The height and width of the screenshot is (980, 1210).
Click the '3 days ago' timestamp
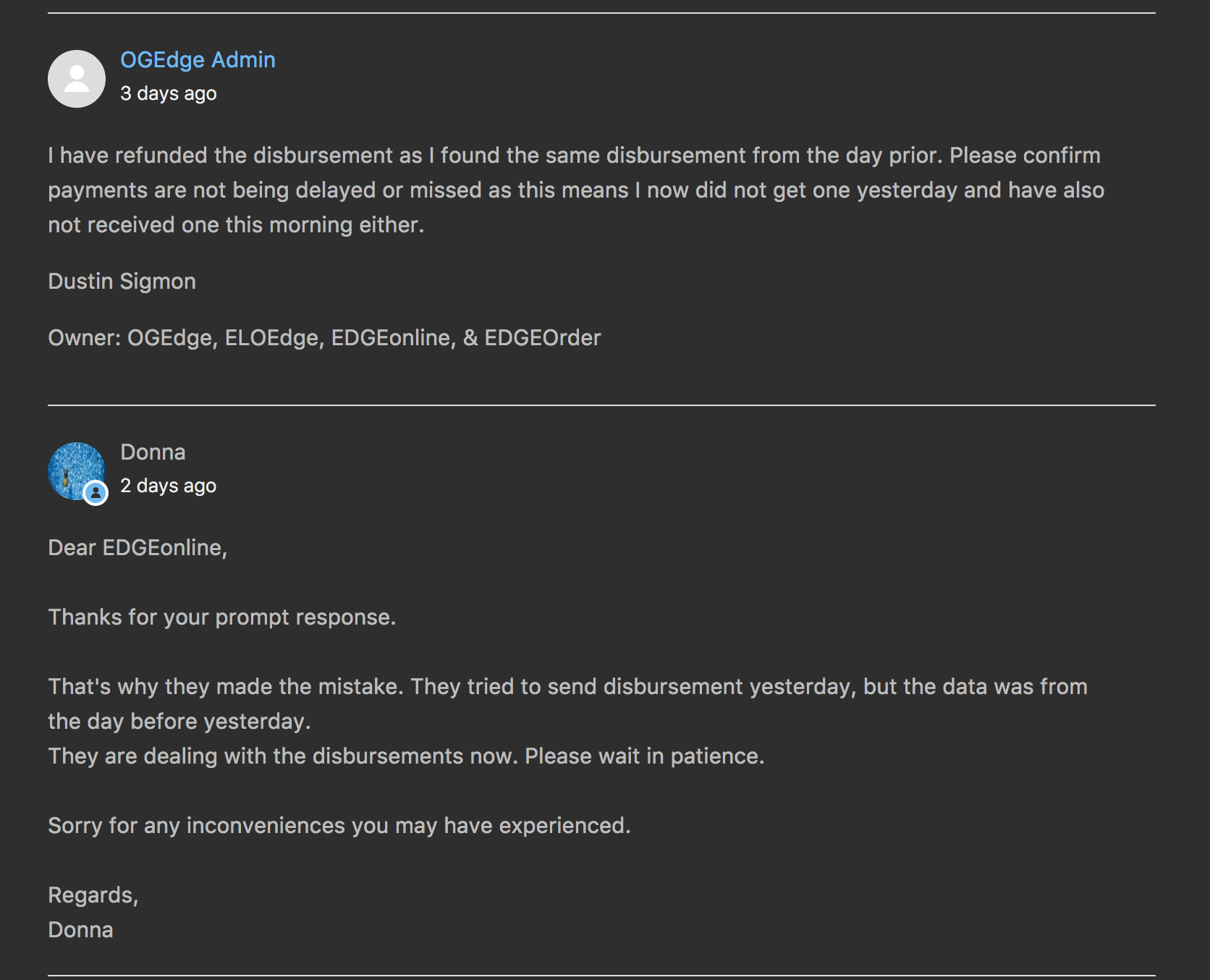point(168,93)
